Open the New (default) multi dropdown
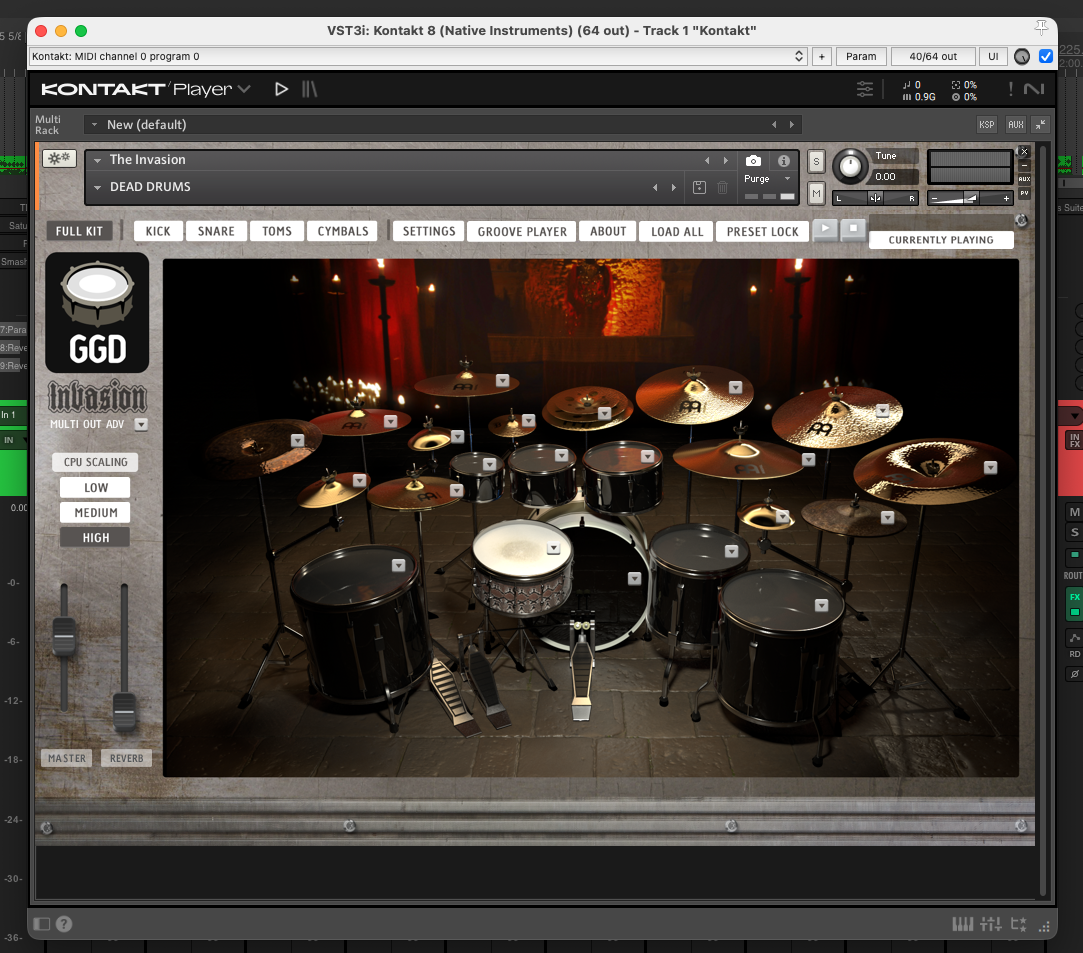The height and width of the screenshot is (953, 1083). (95, 125)
